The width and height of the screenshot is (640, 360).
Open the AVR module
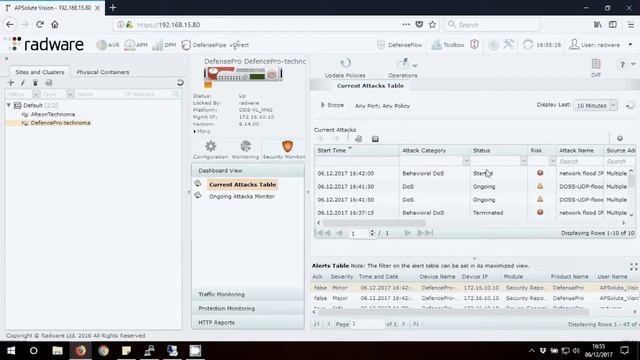click(108, 45)
